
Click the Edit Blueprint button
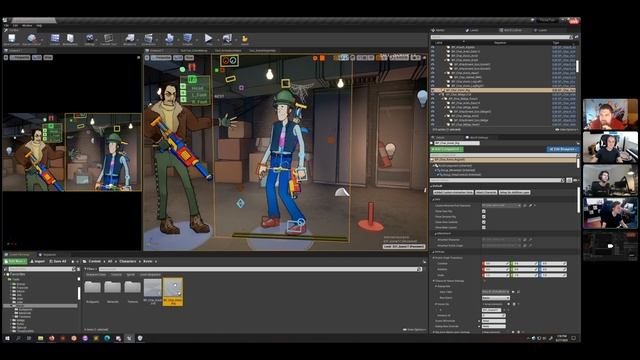point(562,149)
